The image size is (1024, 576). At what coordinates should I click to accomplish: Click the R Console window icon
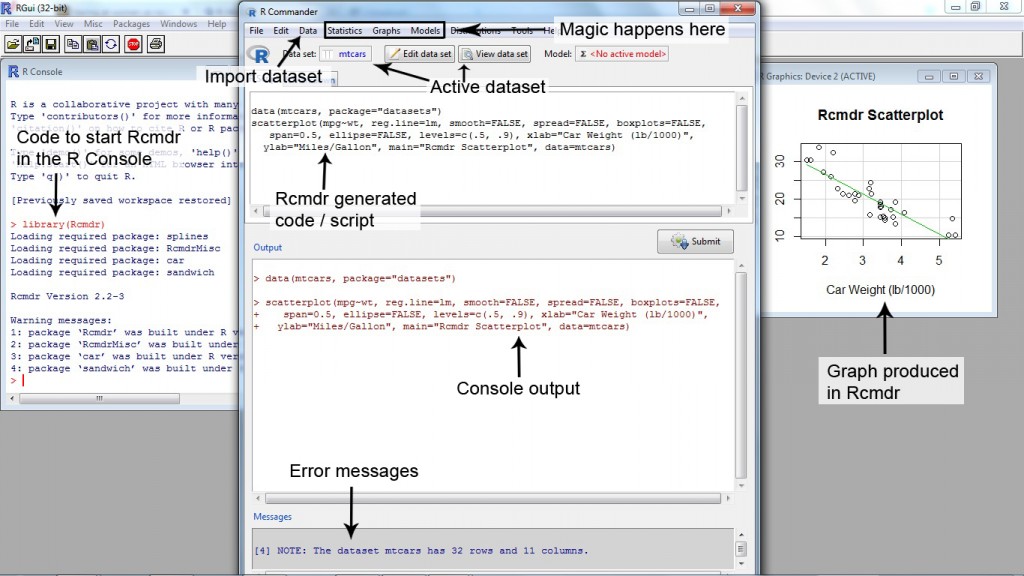13,71
